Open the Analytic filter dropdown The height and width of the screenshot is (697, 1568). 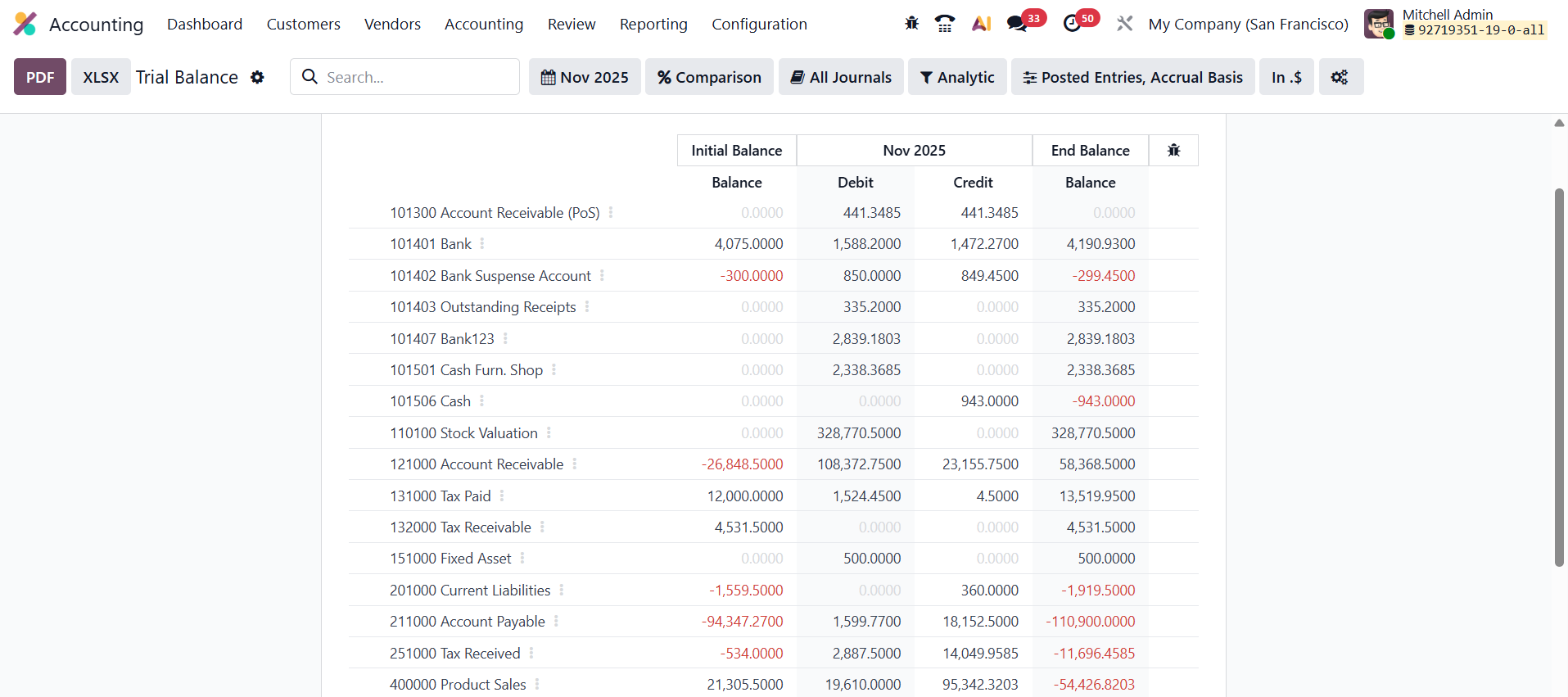(x=957, y=77)
